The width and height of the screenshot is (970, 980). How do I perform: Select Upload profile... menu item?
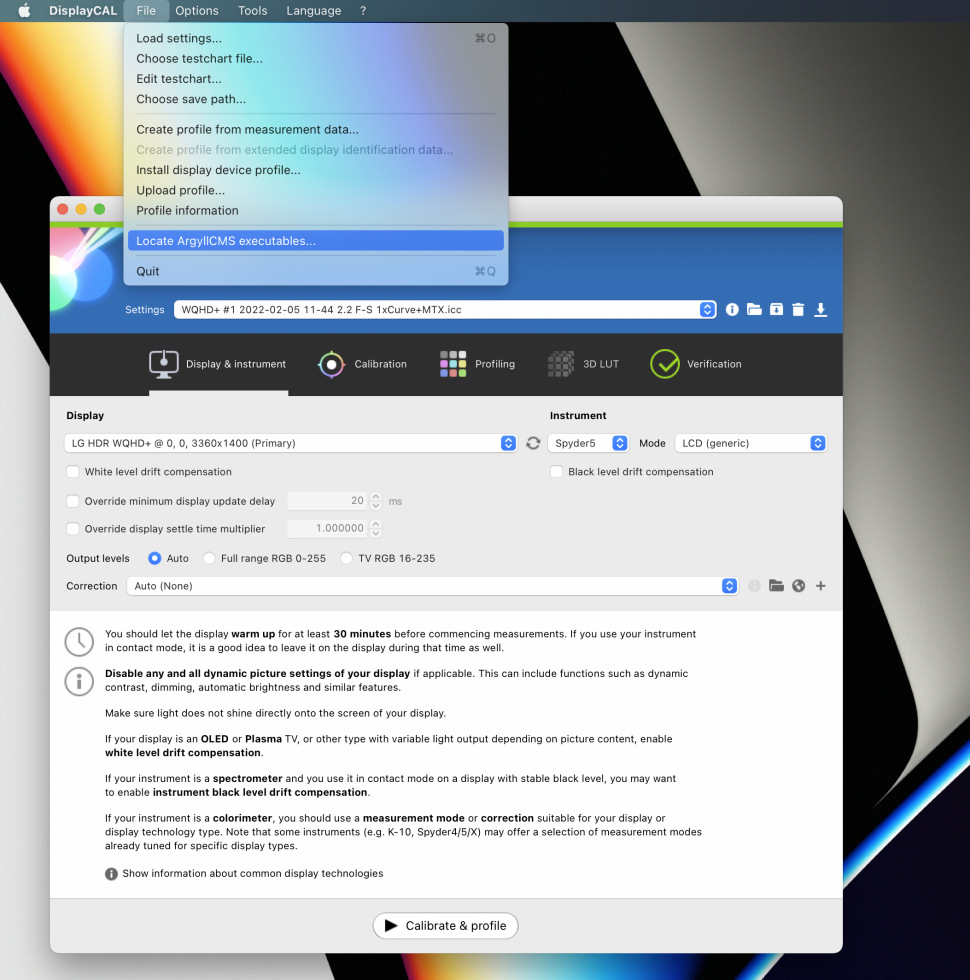tap(316, 190)
